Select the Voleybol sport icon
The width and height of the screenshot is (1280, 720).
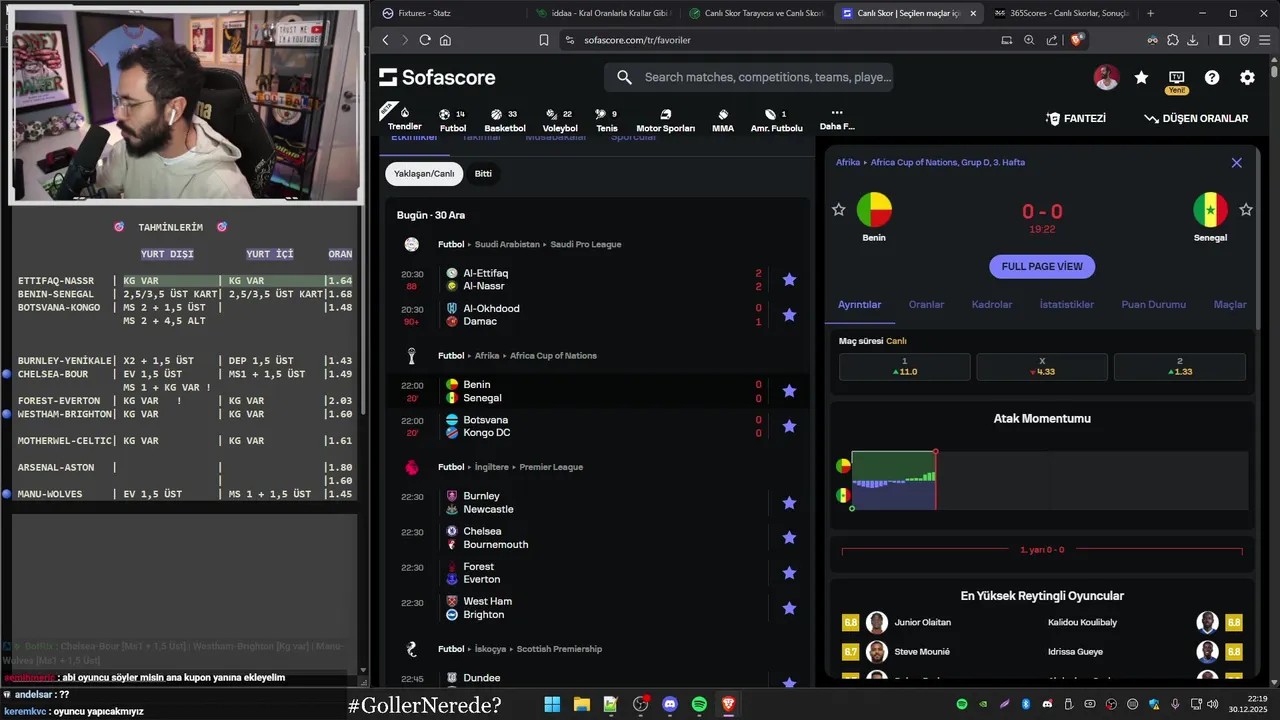(560, 121)
